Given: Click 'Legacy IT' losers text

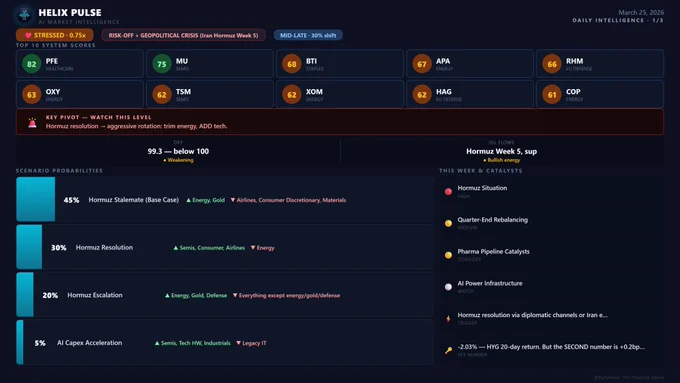Looking at the screenshot, I should 251,343.
